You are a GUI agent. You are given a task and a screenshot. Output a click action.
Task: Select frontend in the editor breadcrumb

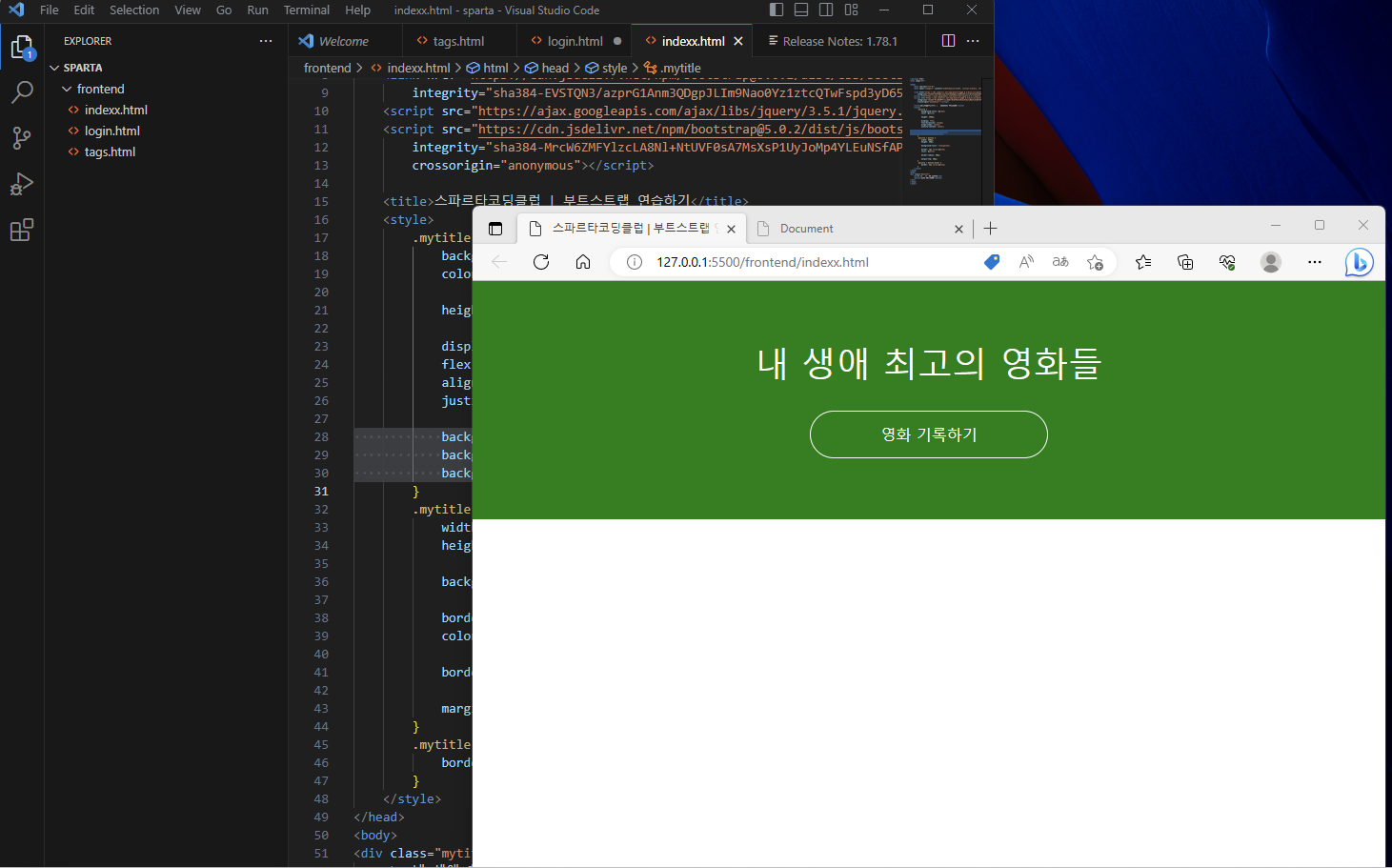[328, 68]
